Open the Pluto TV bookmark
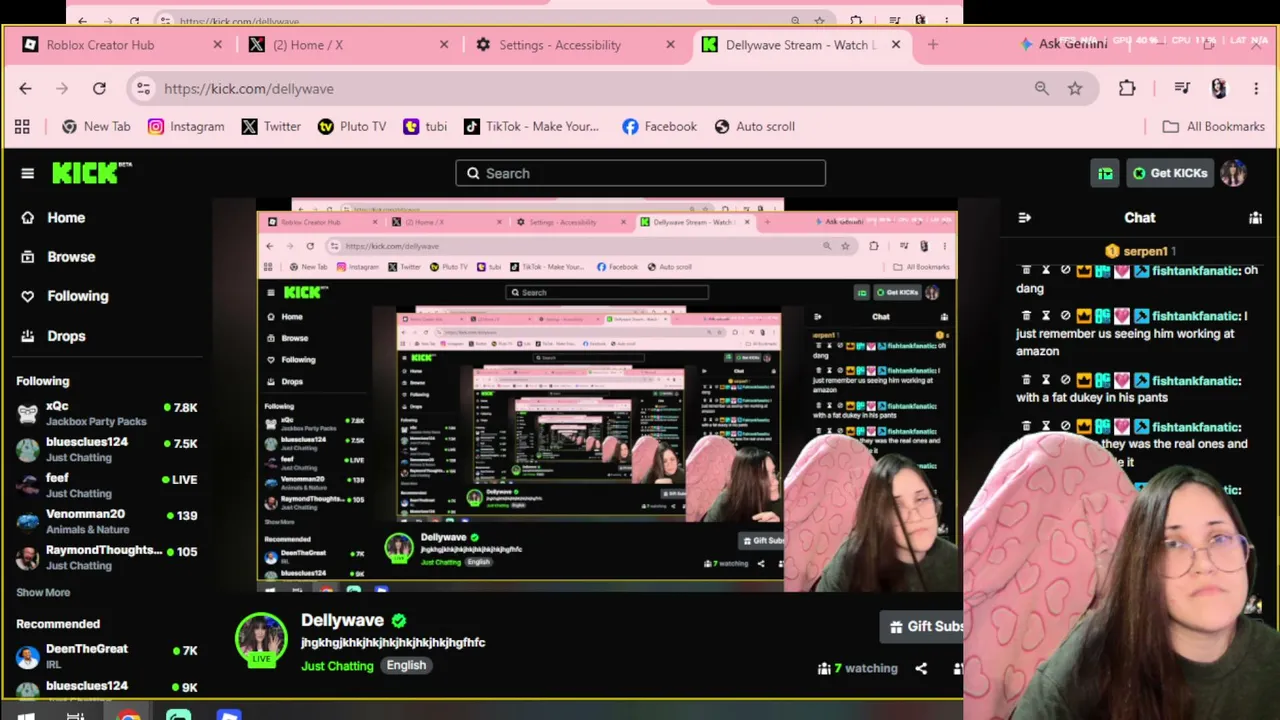This screenshot has width=1280, height=720. coord(352,126)
